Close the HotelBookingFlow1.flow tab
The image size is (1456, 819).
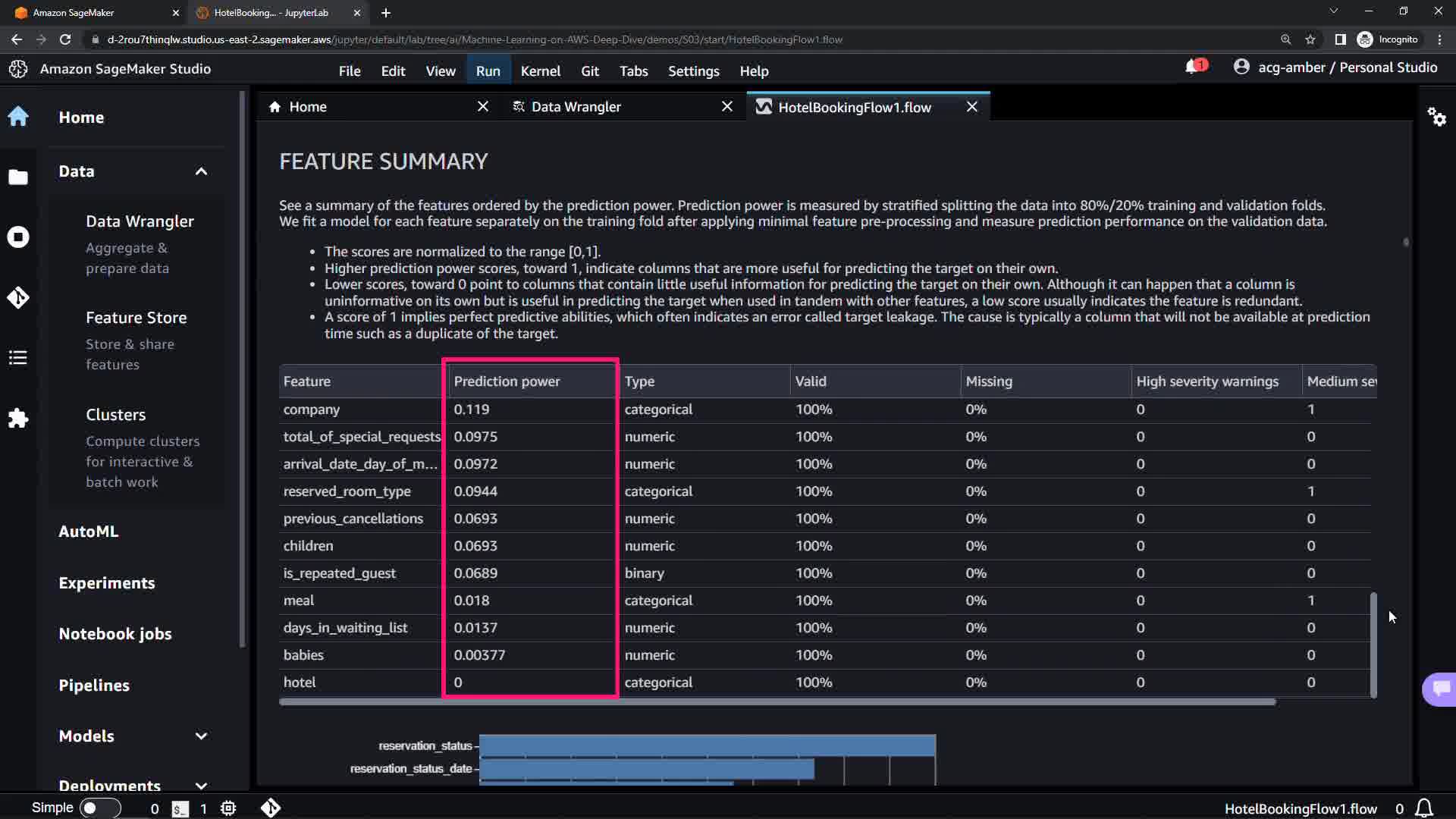pos(971,107)
